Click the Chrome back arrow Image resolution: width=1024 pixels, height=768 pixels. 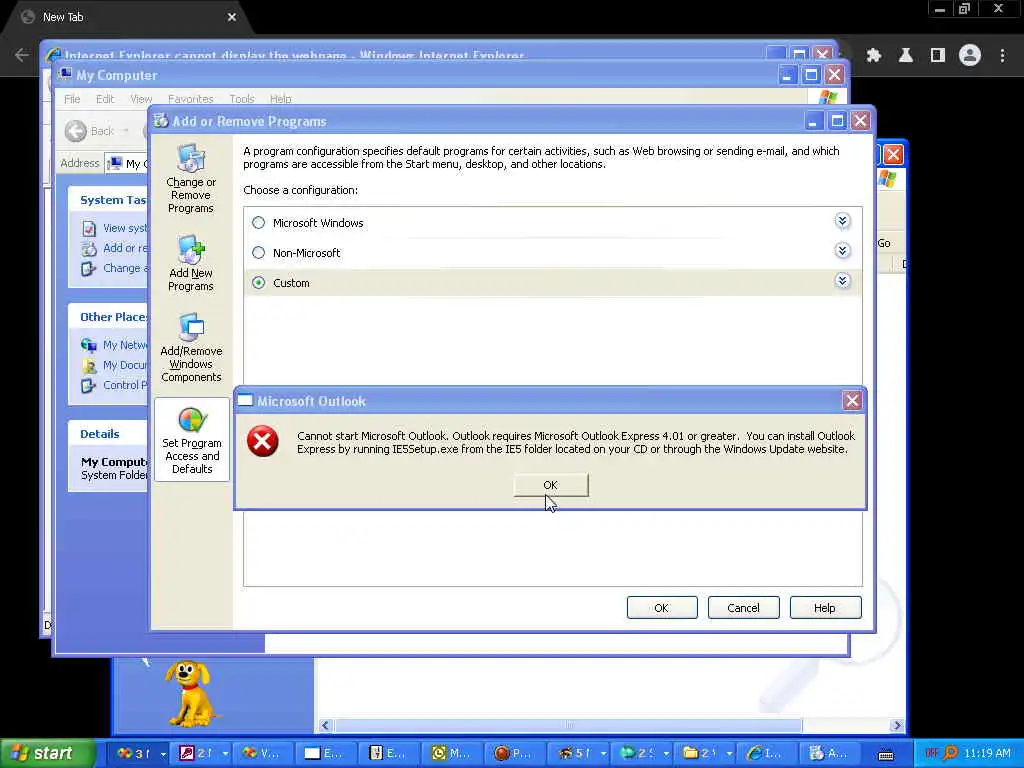[x=22, y=55]
